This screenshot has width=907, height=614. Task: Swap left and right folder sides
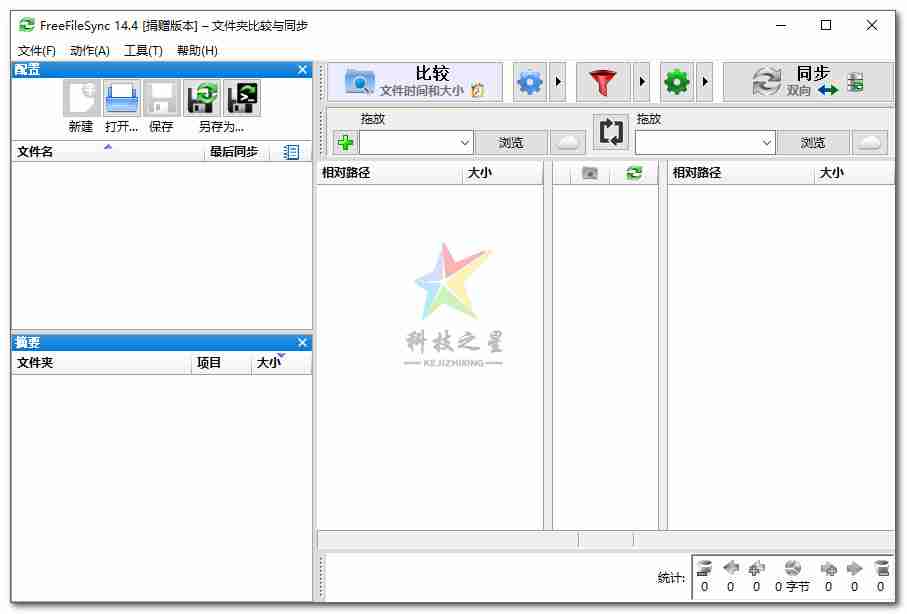pos(610,131)
